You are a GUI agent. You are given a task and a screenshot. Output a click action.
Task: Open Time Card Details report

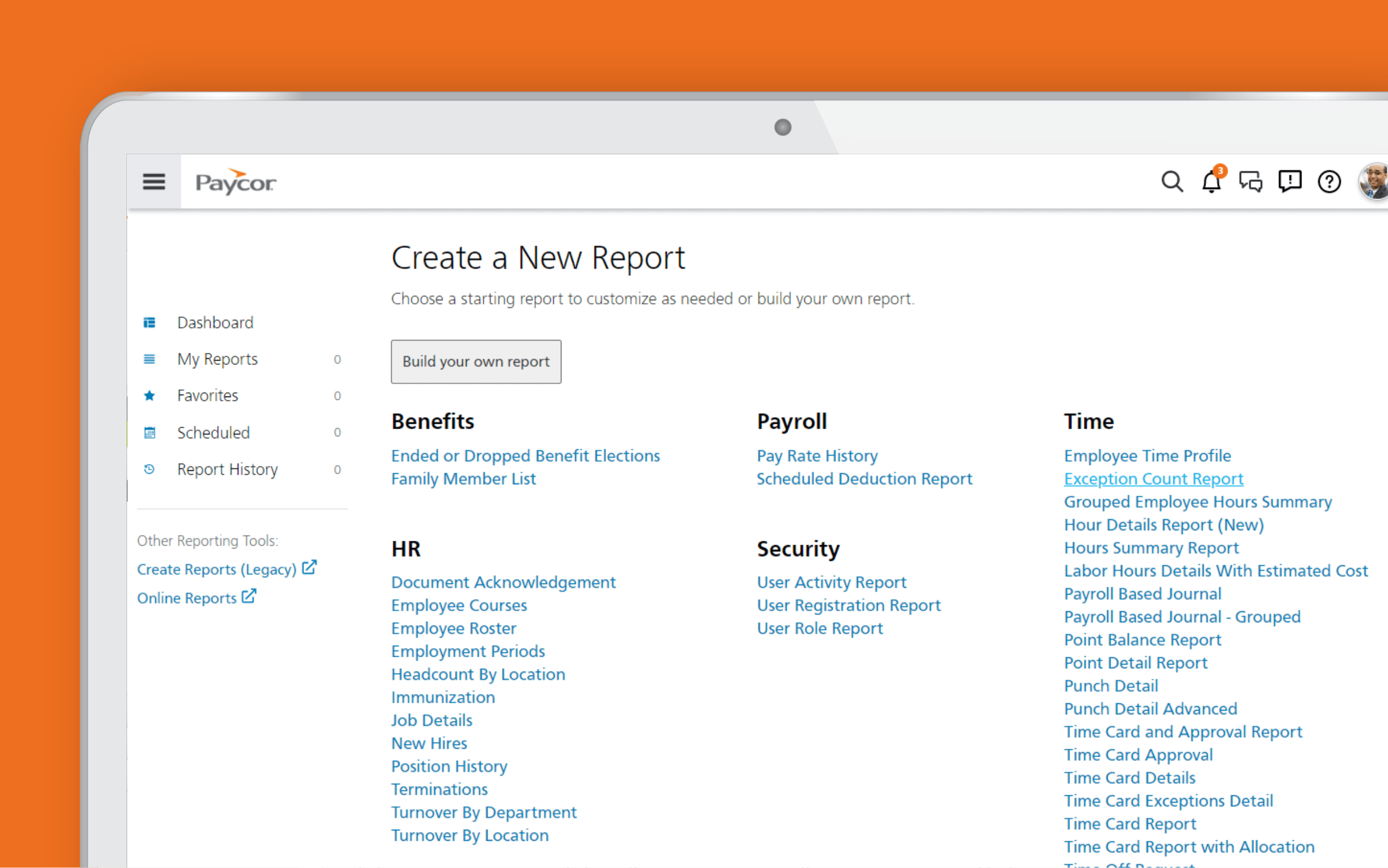[1130, 778]
